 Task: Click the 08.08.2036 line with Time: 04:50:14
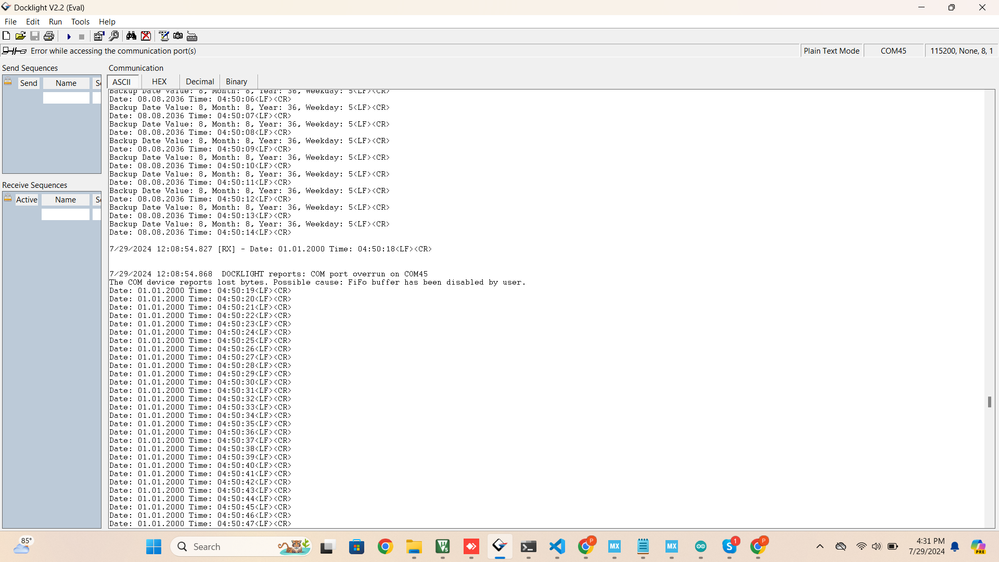click(x=200, y=233)
